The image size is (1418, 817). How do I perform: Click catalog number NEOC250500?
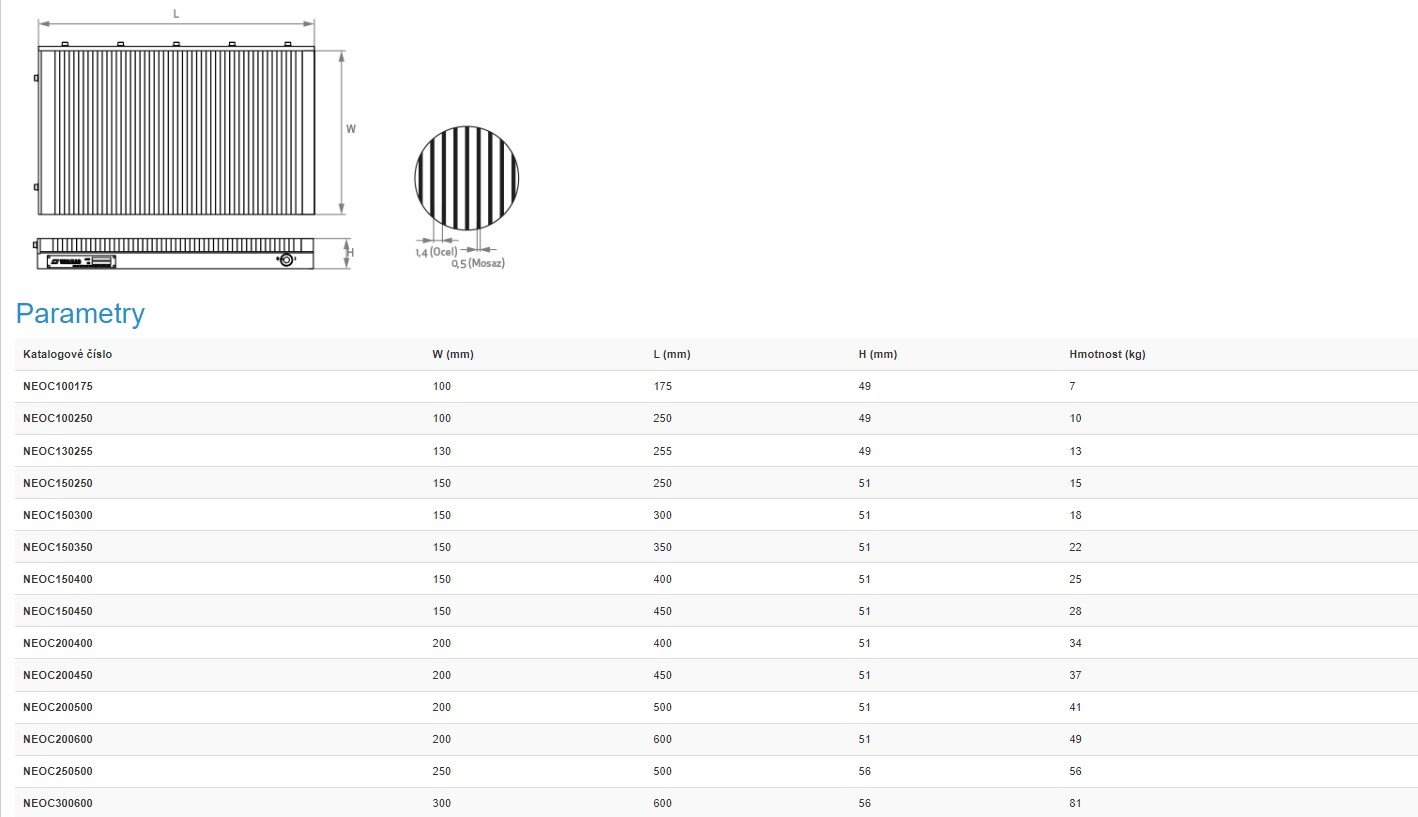(x=58, y=771)
